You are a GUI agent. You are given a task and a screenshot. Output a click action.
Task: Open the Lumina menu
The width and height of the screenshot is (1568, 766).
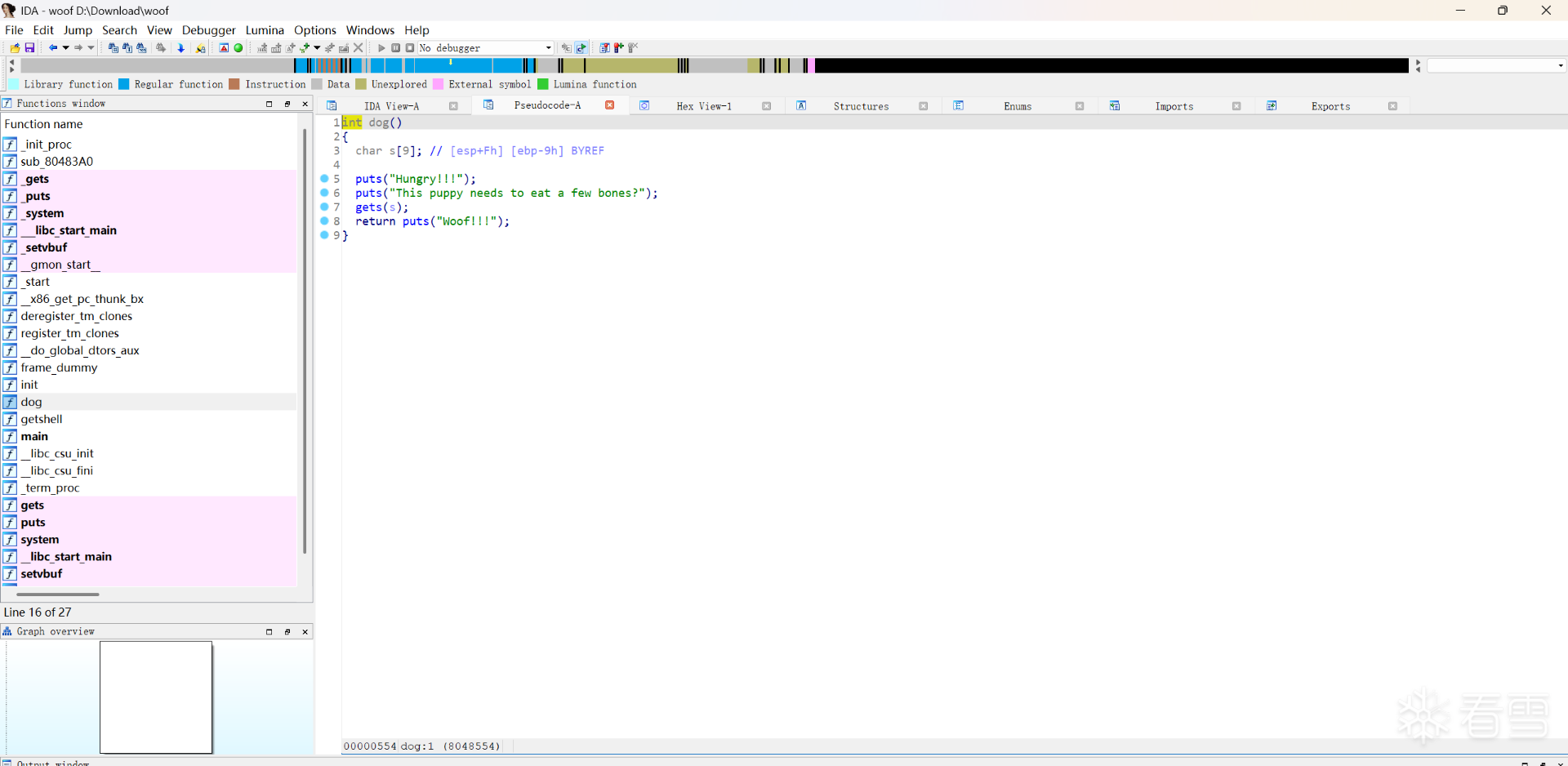(265, 30)
